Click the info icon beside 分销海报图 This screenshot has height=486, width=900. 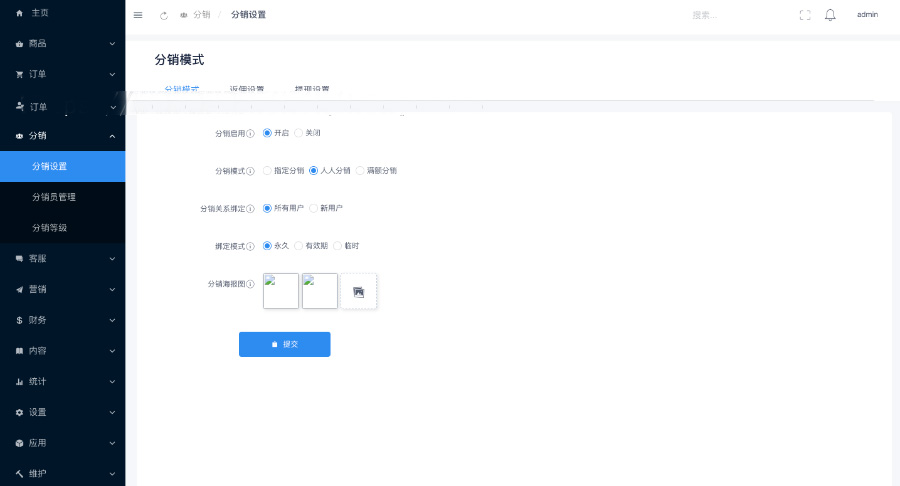click(250, 284)
